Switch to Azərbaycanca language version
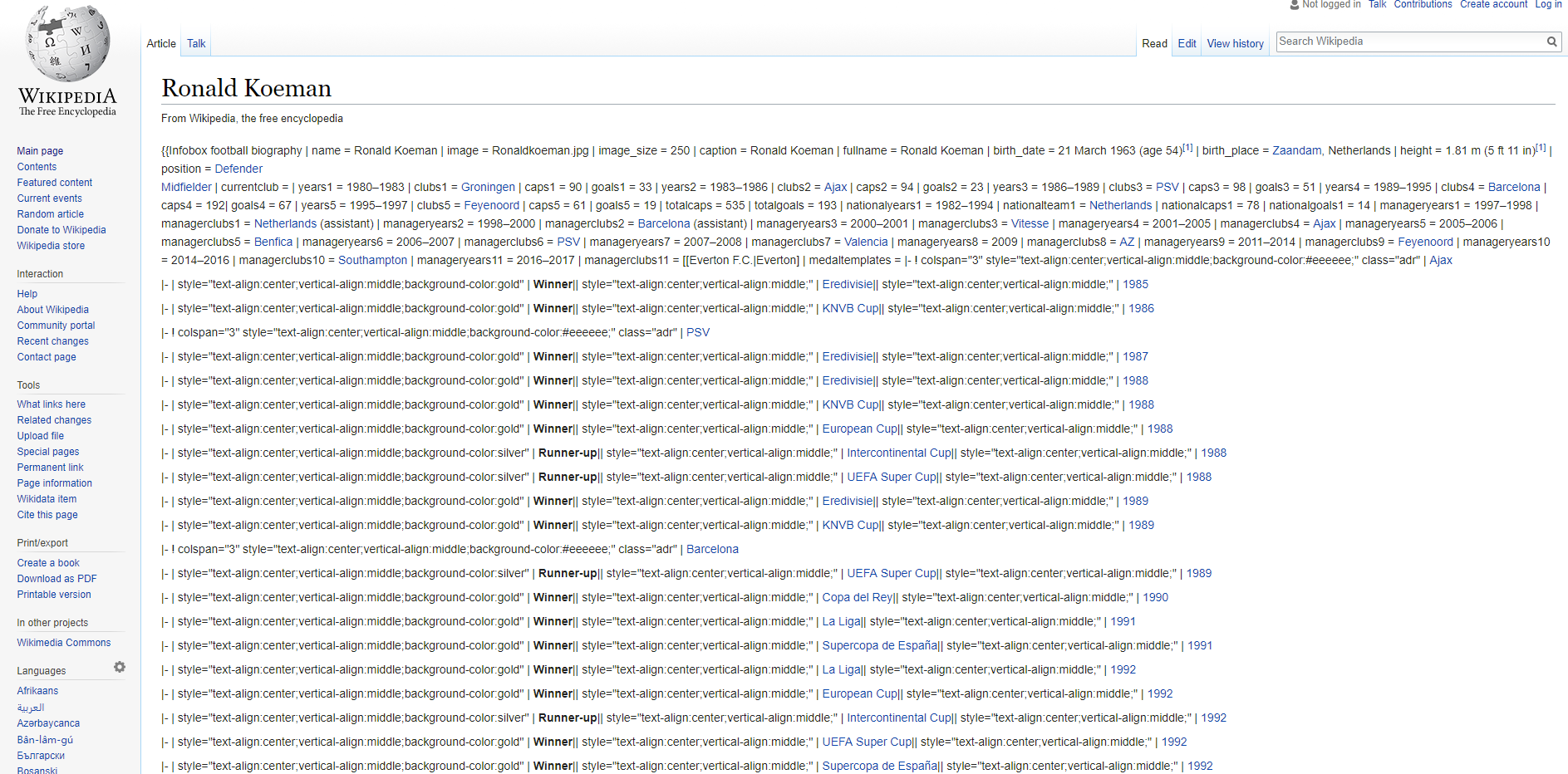1568x774 pixels. tap(48, 723)
